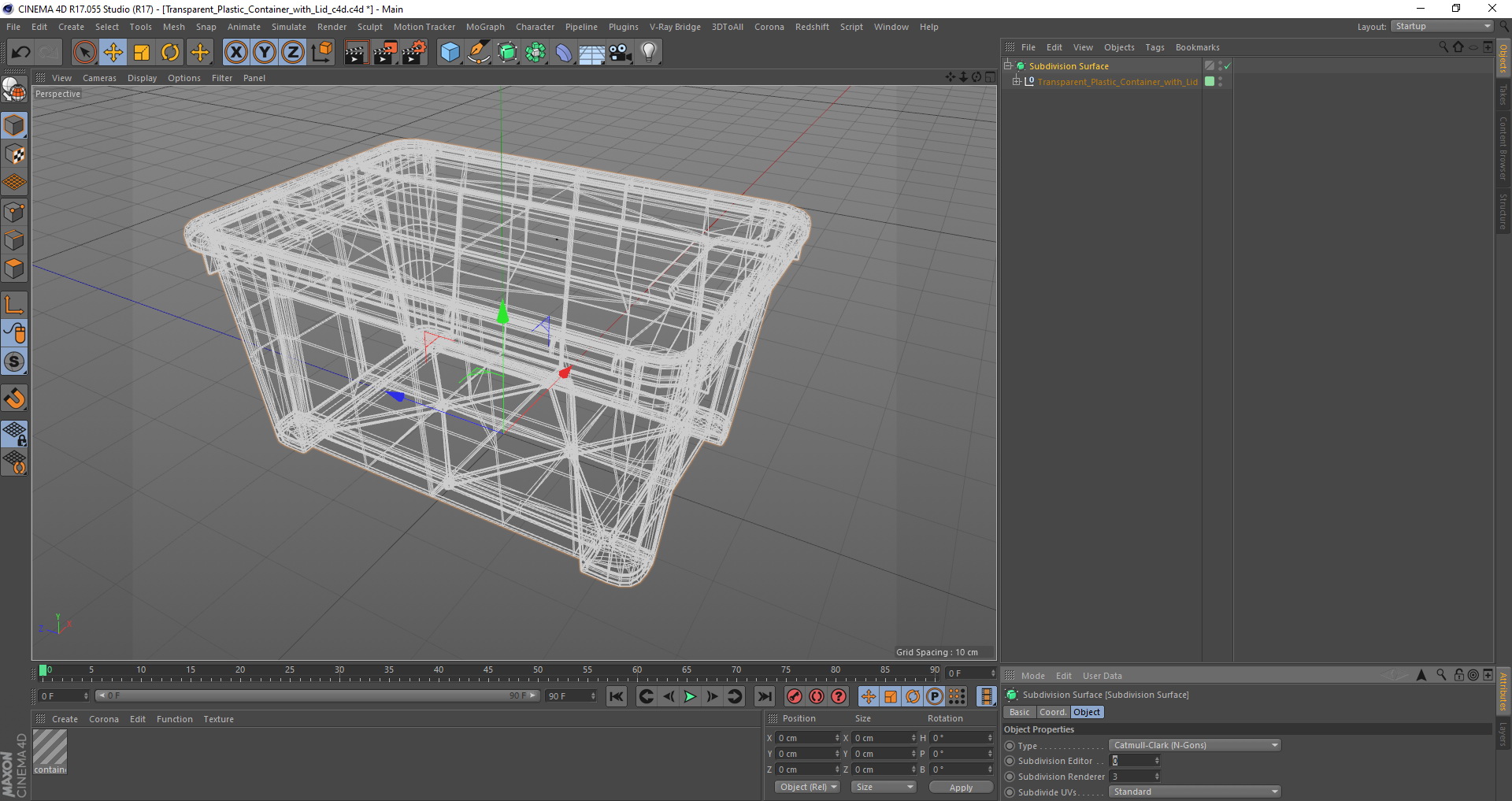Screen dimensions: 1512x801
Task: Open the Subdivide UVs Standard dropdown
Action: (1195, 792)
